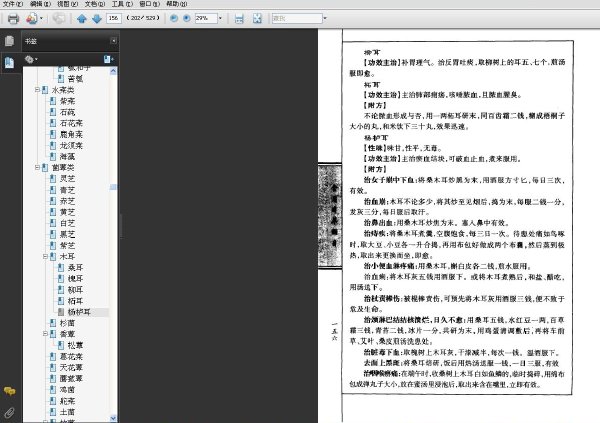Image resolution: width=600 pixels, height=423 pixels.
Task: Select the 紫芝 bookmark
Action: (x=67, y=245)
